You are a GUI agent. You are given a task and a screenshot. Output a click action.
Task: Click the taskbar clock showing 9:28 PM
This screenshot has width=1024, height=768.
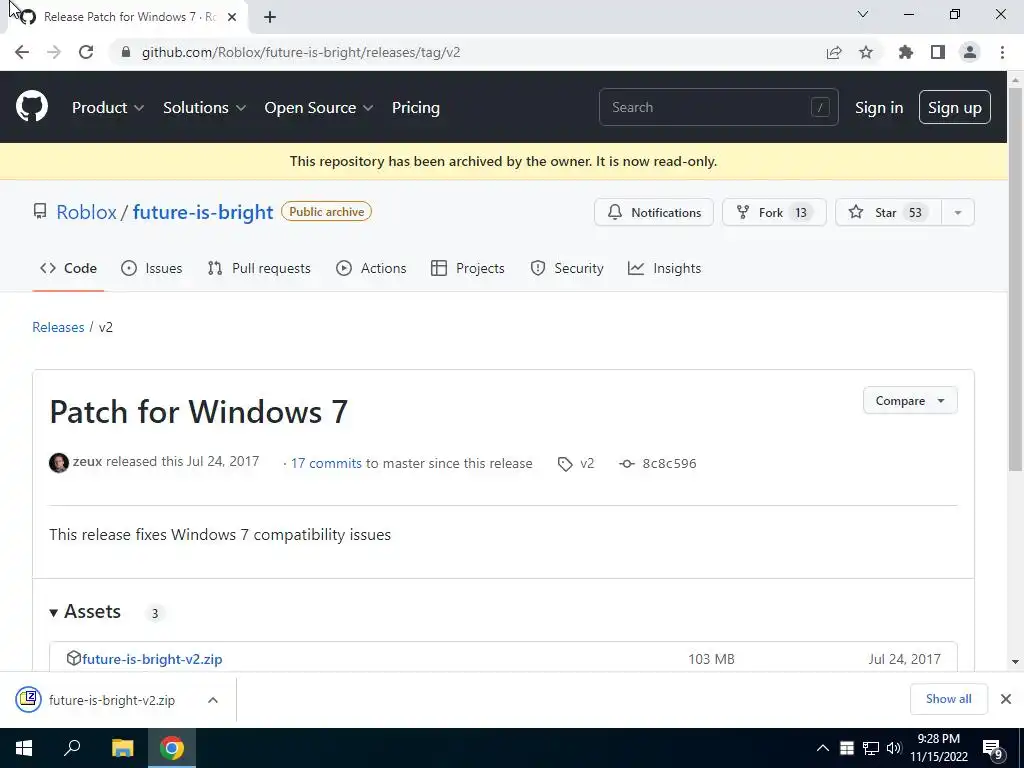point(938,748)
